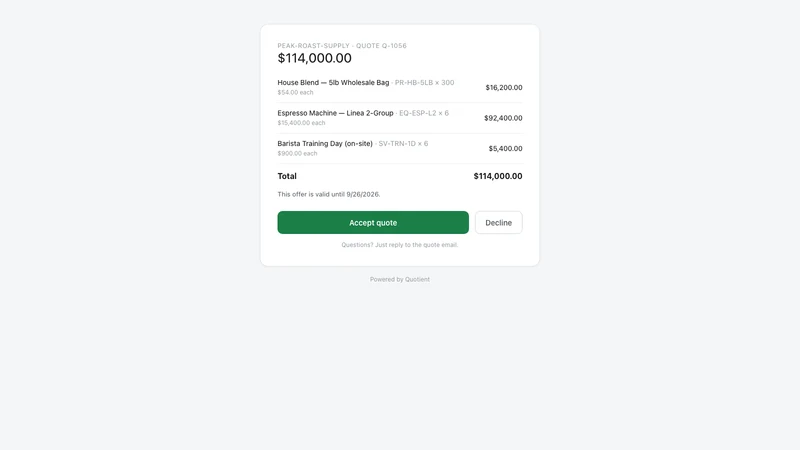
Task: Click the total $114,000.00 at row end
Action: coord(498,176)
